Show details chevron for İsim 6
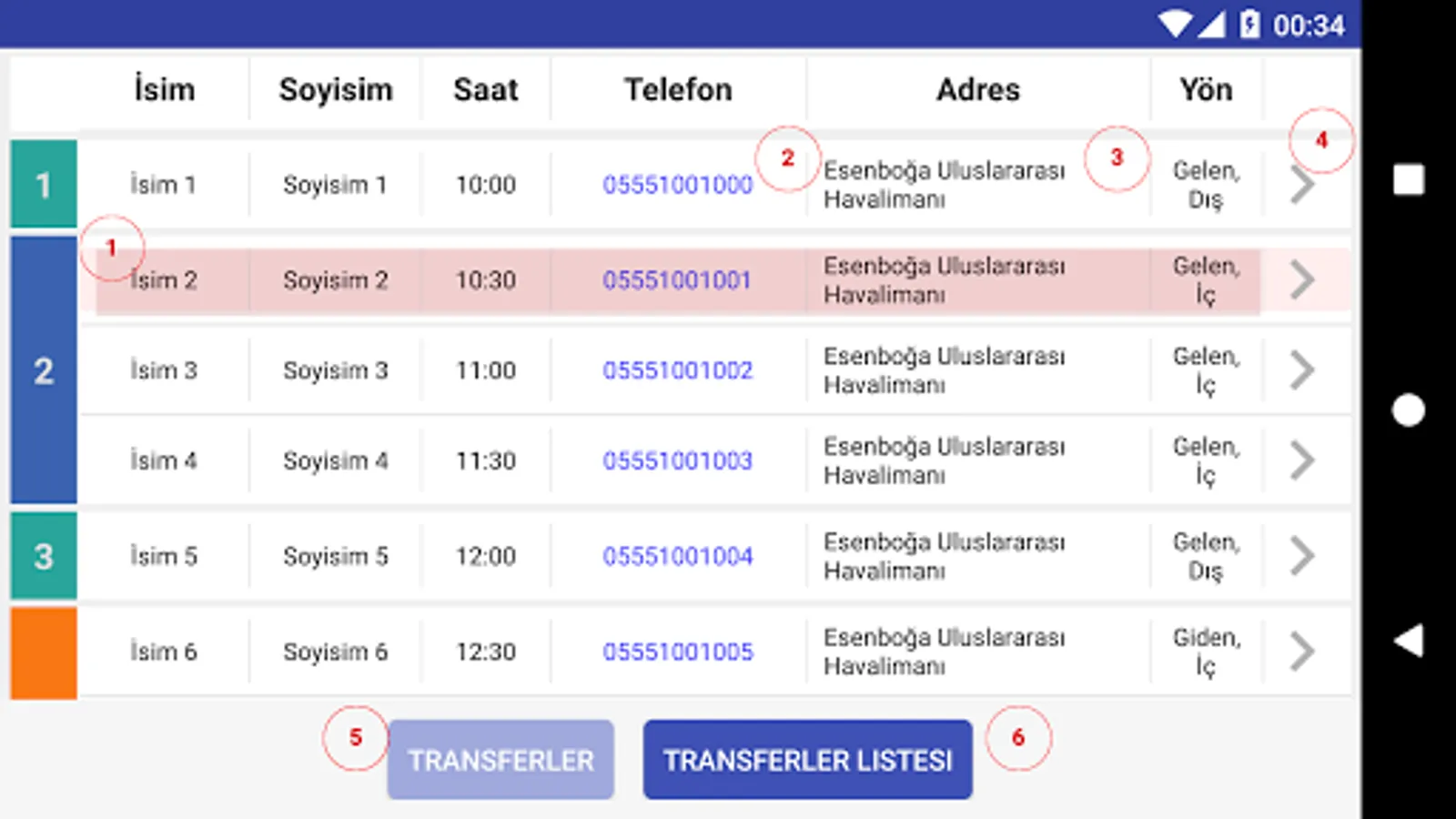1456x819 pixels. [1302, 652]
